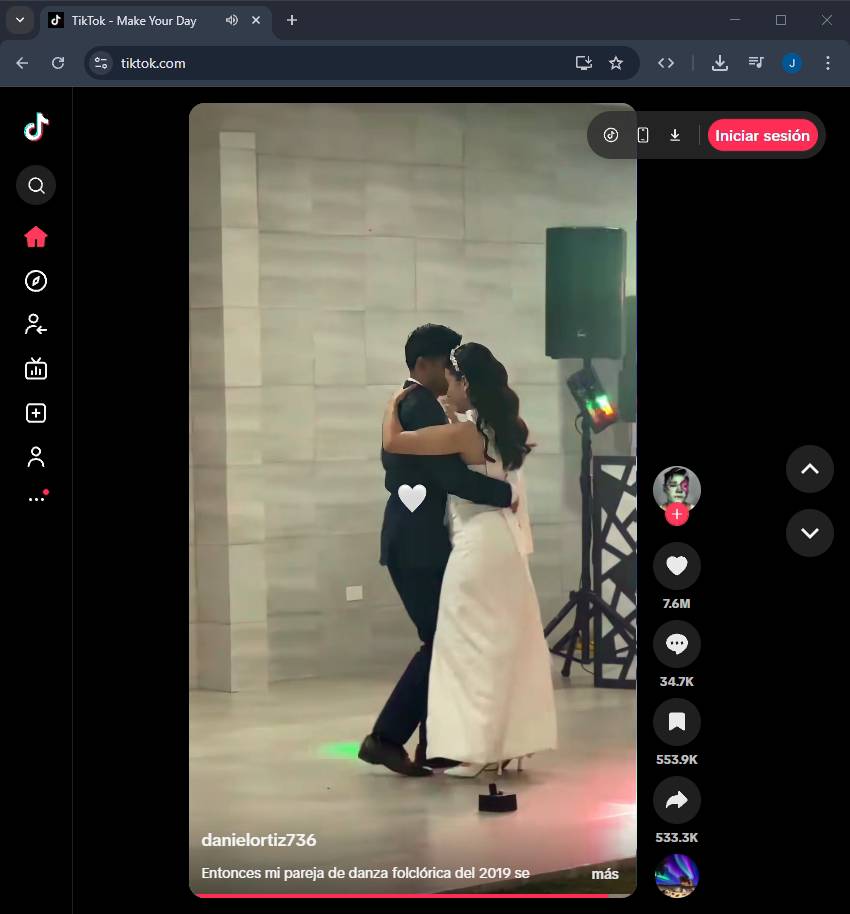This screenshot has width=850, height=914.
Task: Open TikTok search in sidebar
Action: point(36,185)
